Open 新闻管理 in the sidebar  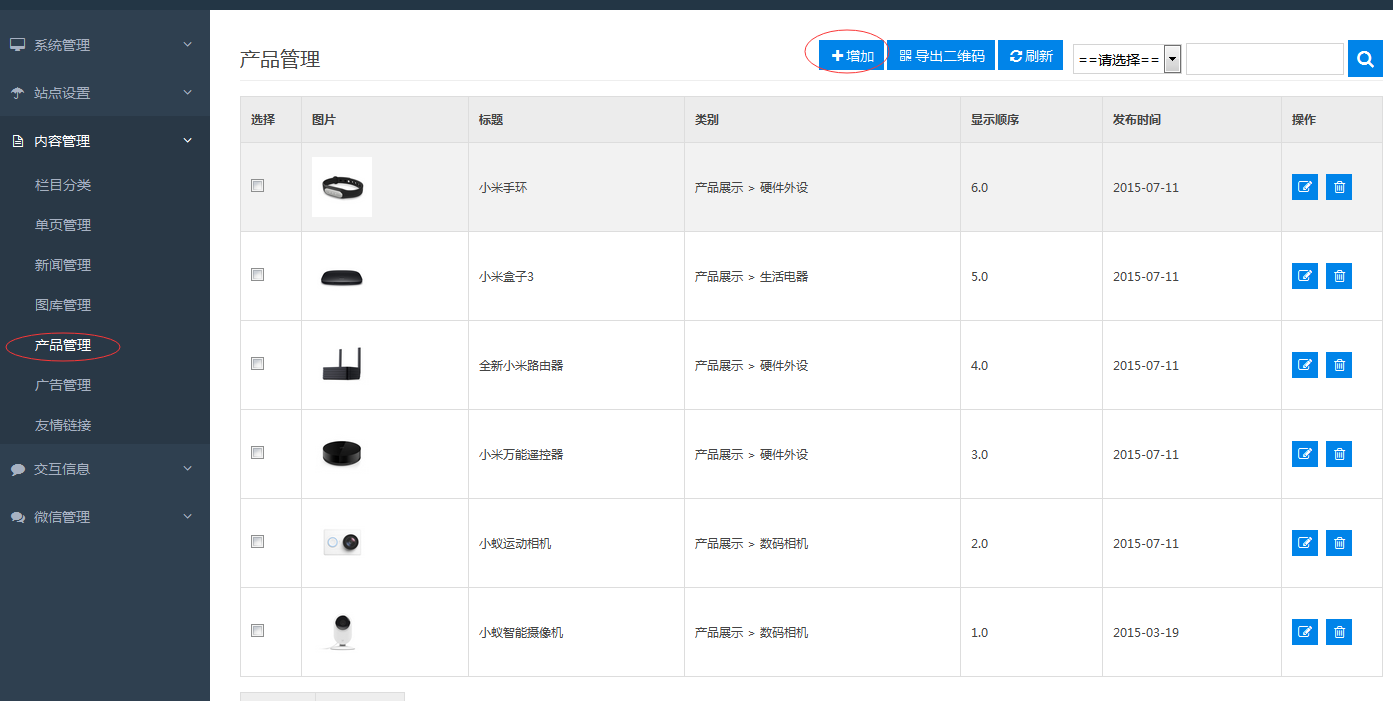63,265
